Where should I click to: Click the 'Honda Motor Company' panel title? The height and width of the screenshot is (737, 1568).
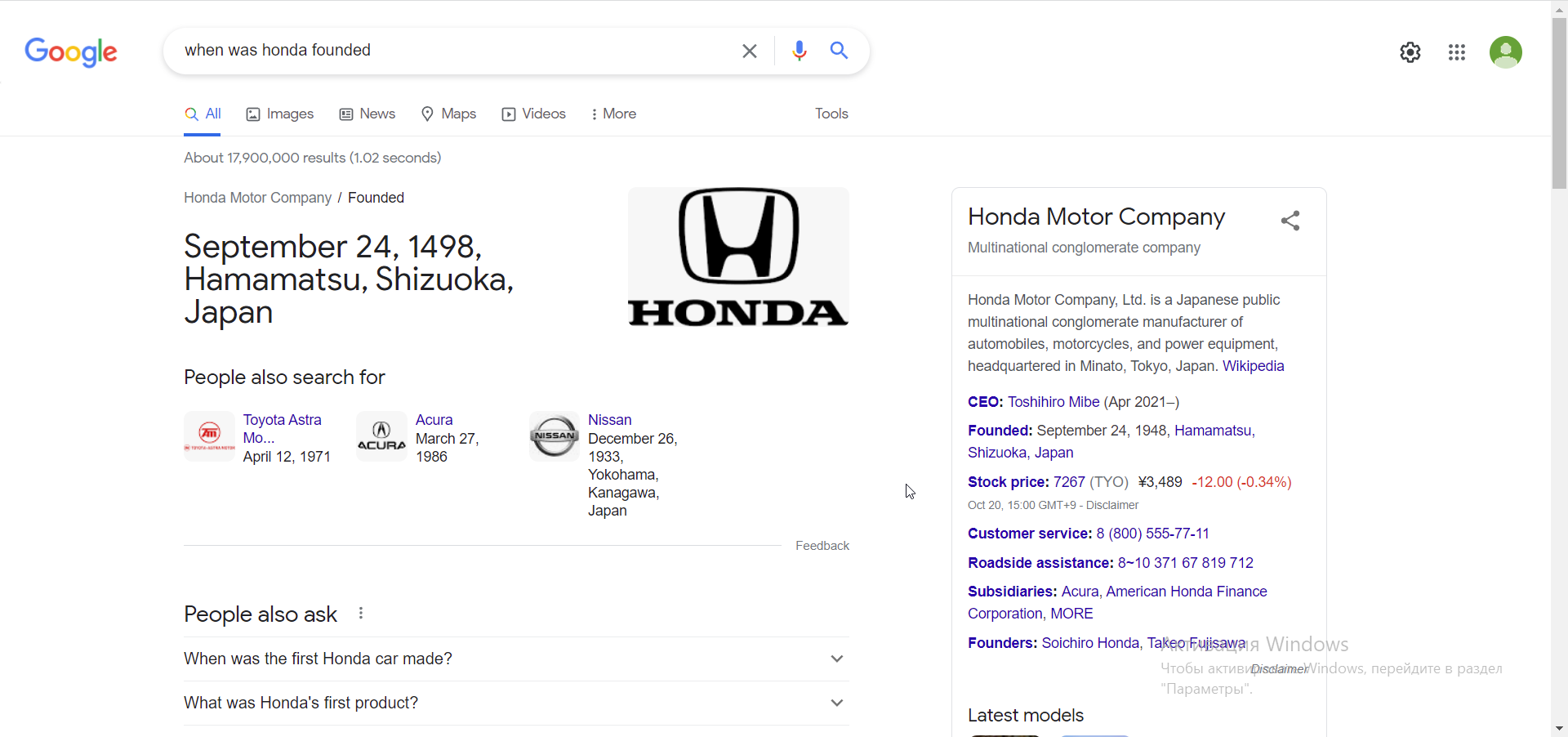point(1096,217)
